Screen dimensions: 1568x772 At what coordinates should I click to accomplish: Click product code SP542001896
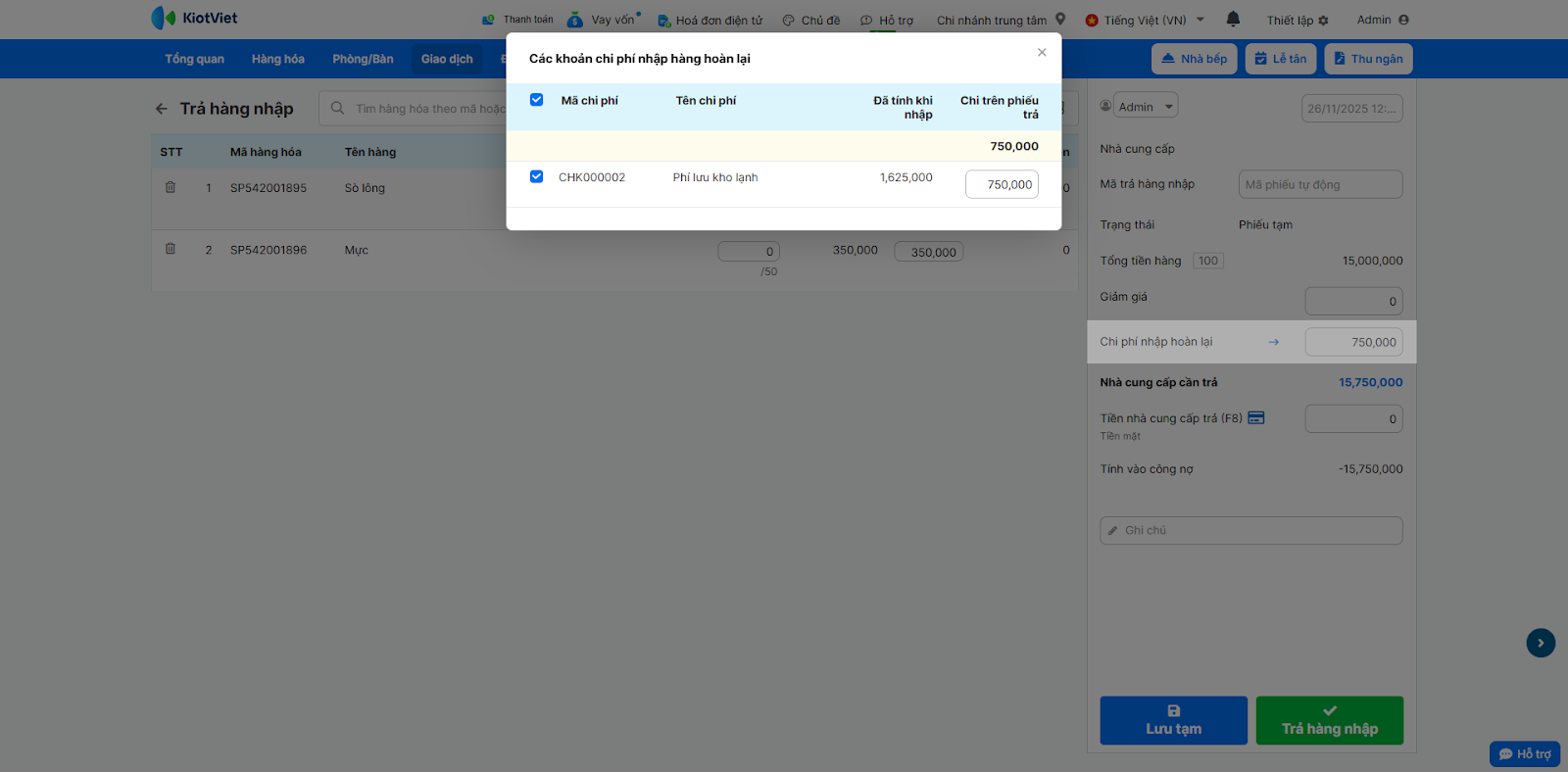pyautogui.click(x=269, y=250)
